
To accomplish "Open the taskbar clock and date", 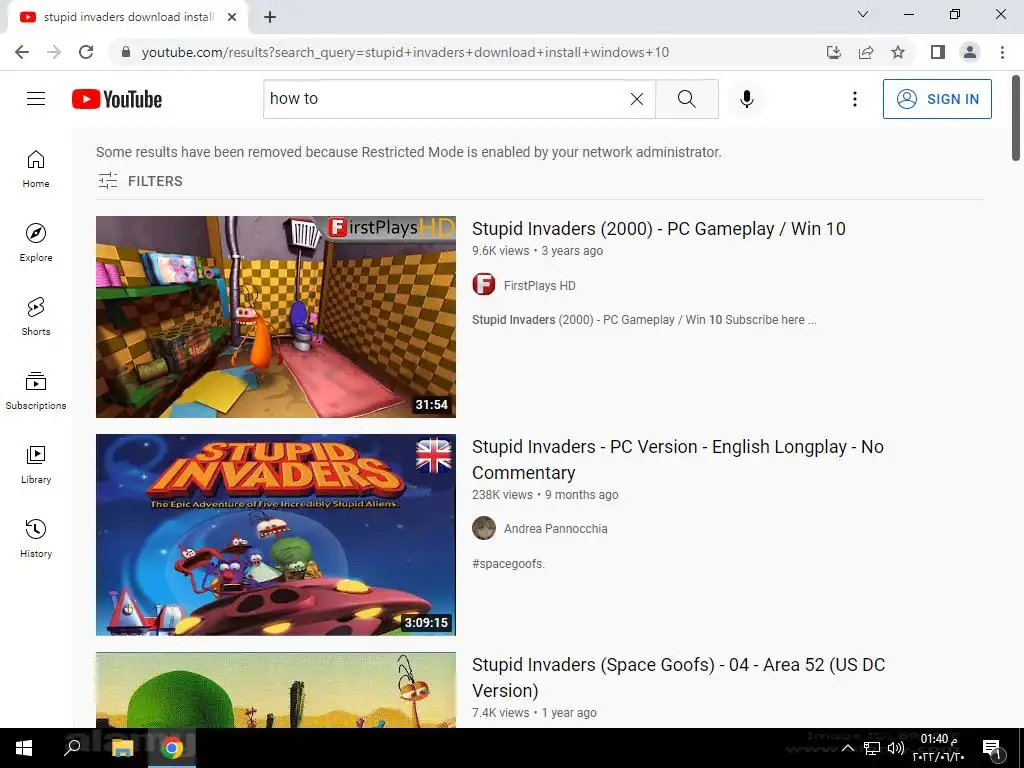I will pyautogui.click(x=938, y=748).
